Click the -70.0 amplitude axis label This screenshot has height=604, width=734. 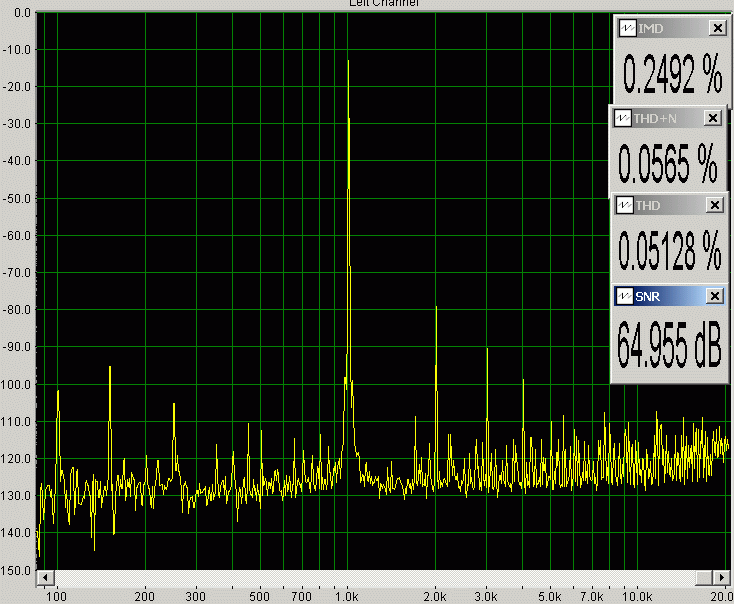click(17, 273)
